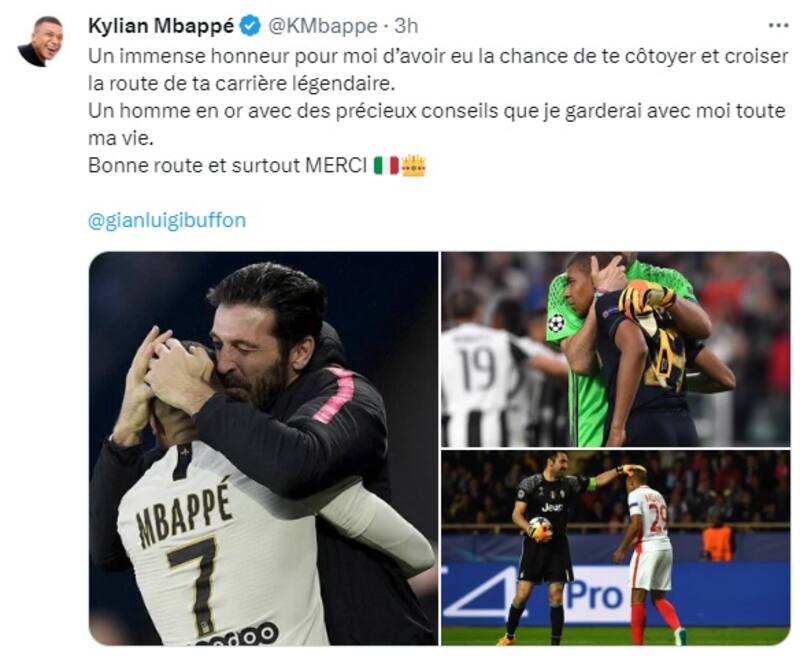Click the "Bonne route et surtout MERCI" text

pos(228,165)
